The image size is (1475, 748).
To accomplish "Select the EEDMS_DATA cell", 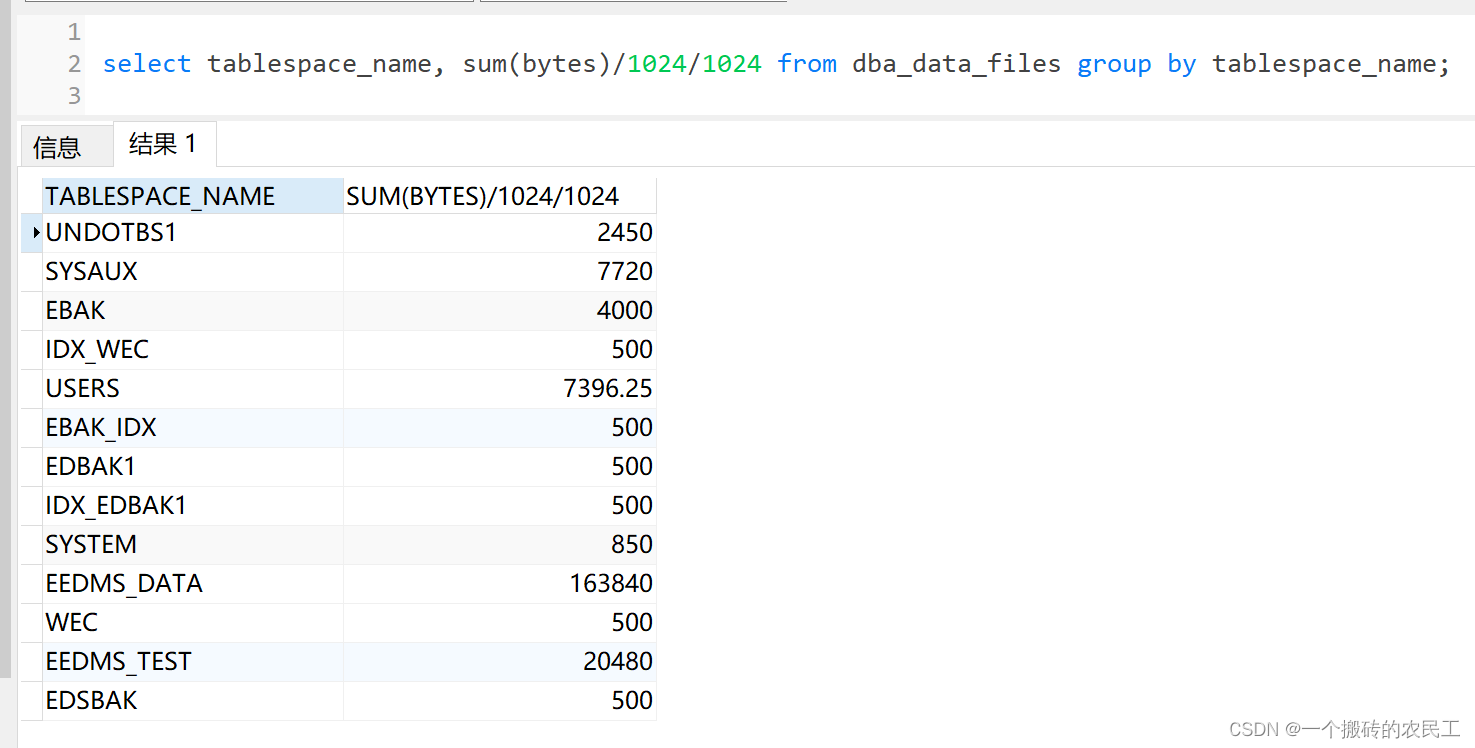I will click(x=192, y=583).
